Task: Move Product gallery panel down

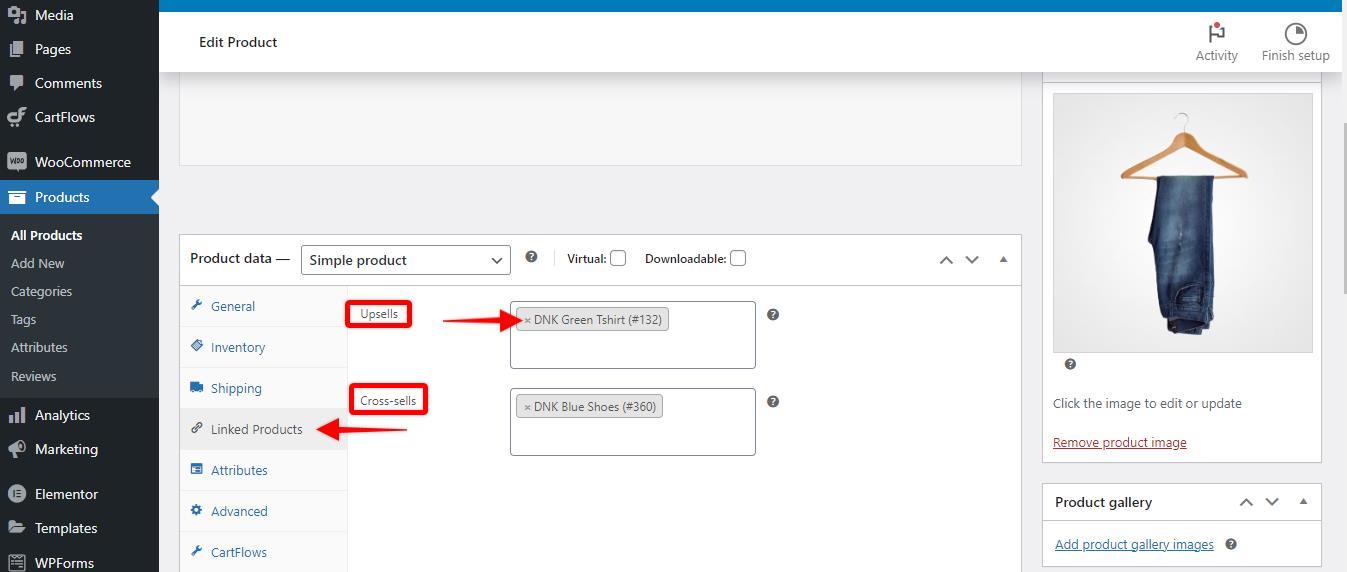Action: click(1272, 502)
